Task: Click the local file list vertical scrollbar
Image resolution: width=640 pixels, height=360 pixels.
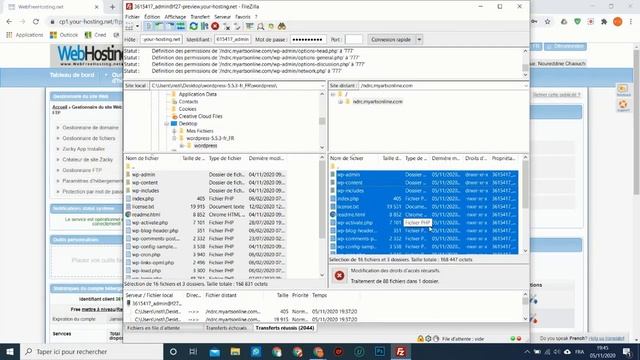Action: pos(322,216)
